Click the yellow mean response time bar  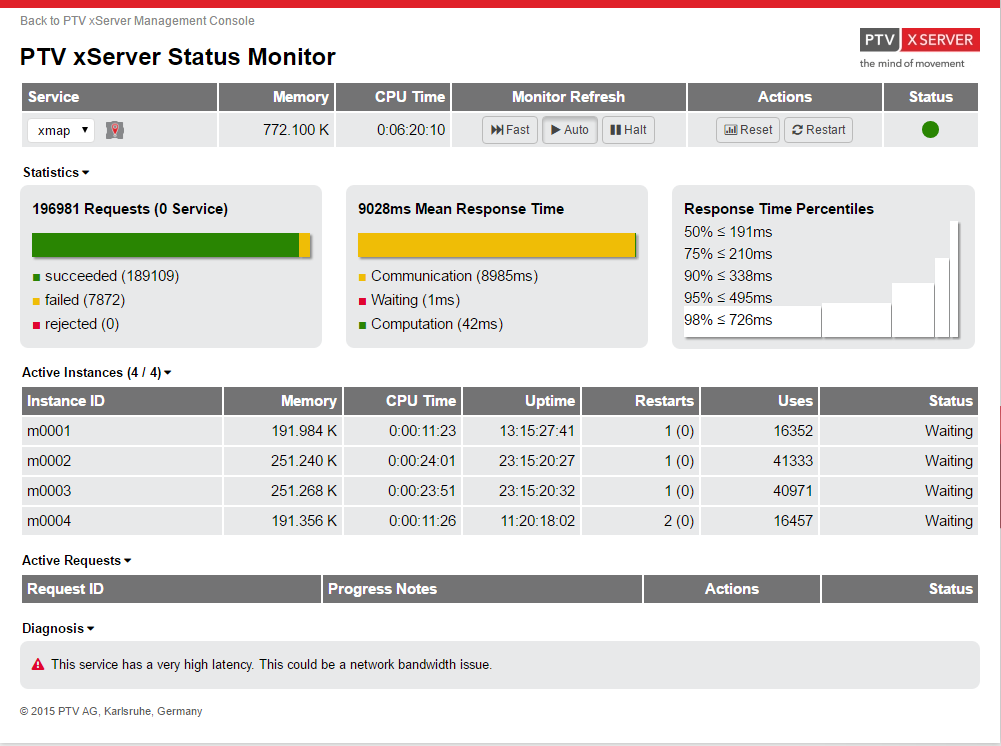pyautogui.click(x=496, y=245)
